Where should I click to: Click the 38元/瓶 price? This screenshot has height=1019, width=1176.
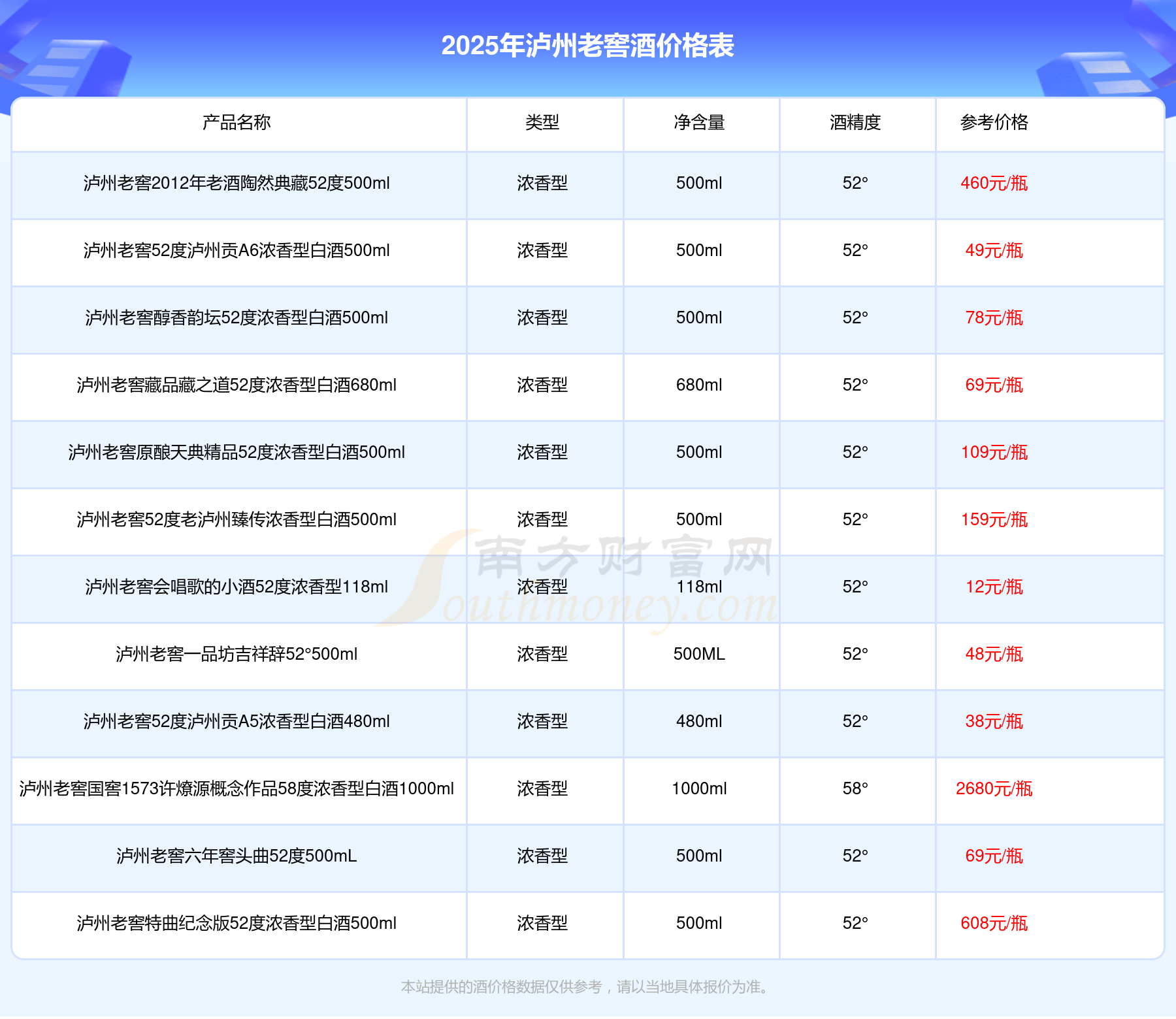pos(994,722)
